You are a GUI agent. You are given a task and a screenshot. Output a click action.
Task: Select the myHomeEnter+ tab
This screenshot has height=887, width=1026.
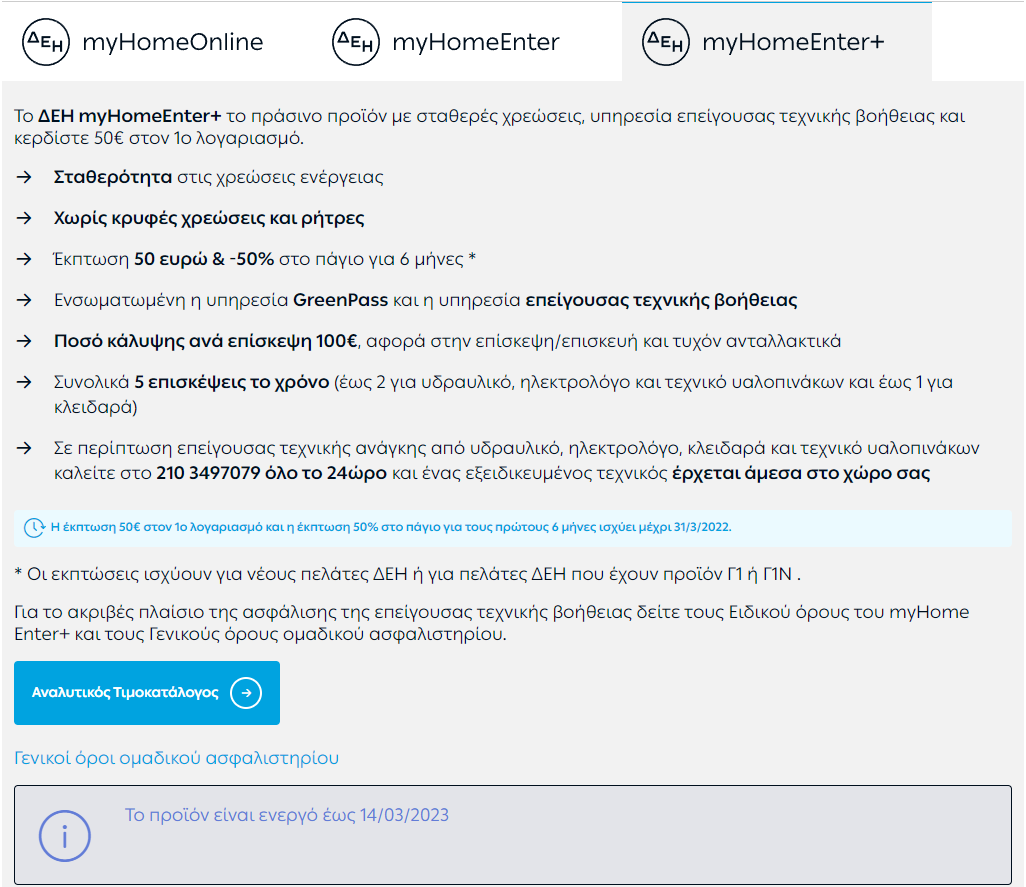pyautogui.click(x=777, y=42)
